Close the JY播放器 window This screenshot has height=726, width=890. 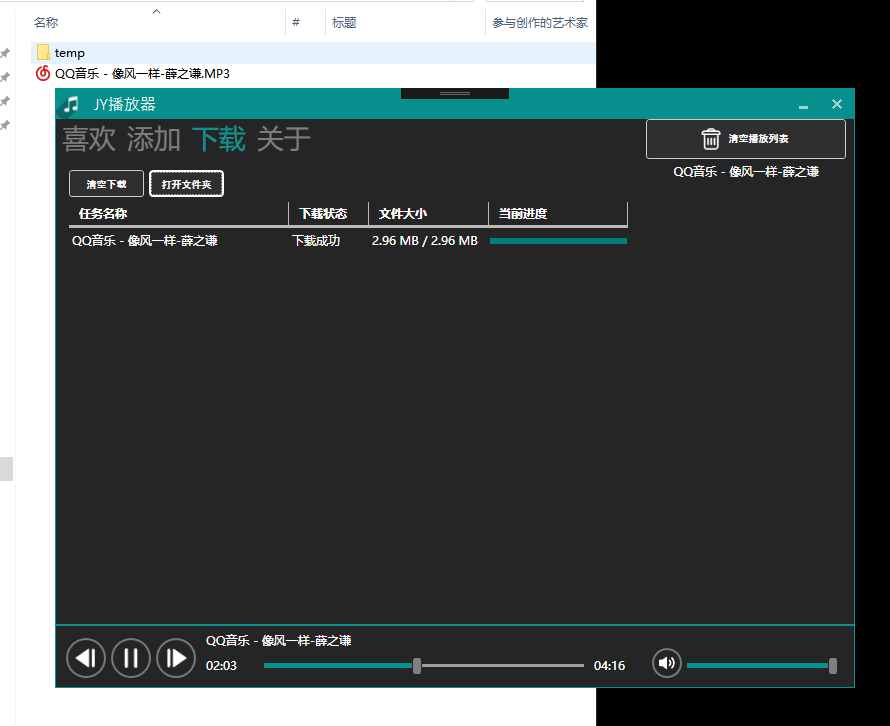[837, 104]
